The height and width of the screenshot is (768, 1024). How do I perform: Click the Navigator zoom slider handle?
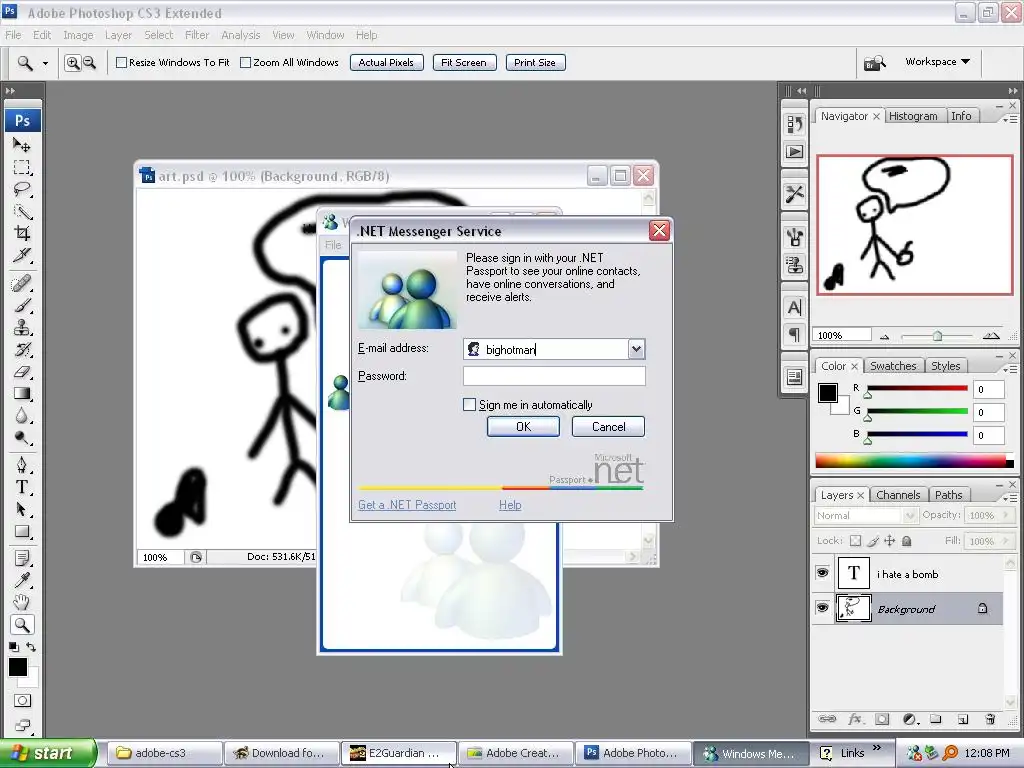click(x=937, y=336)
